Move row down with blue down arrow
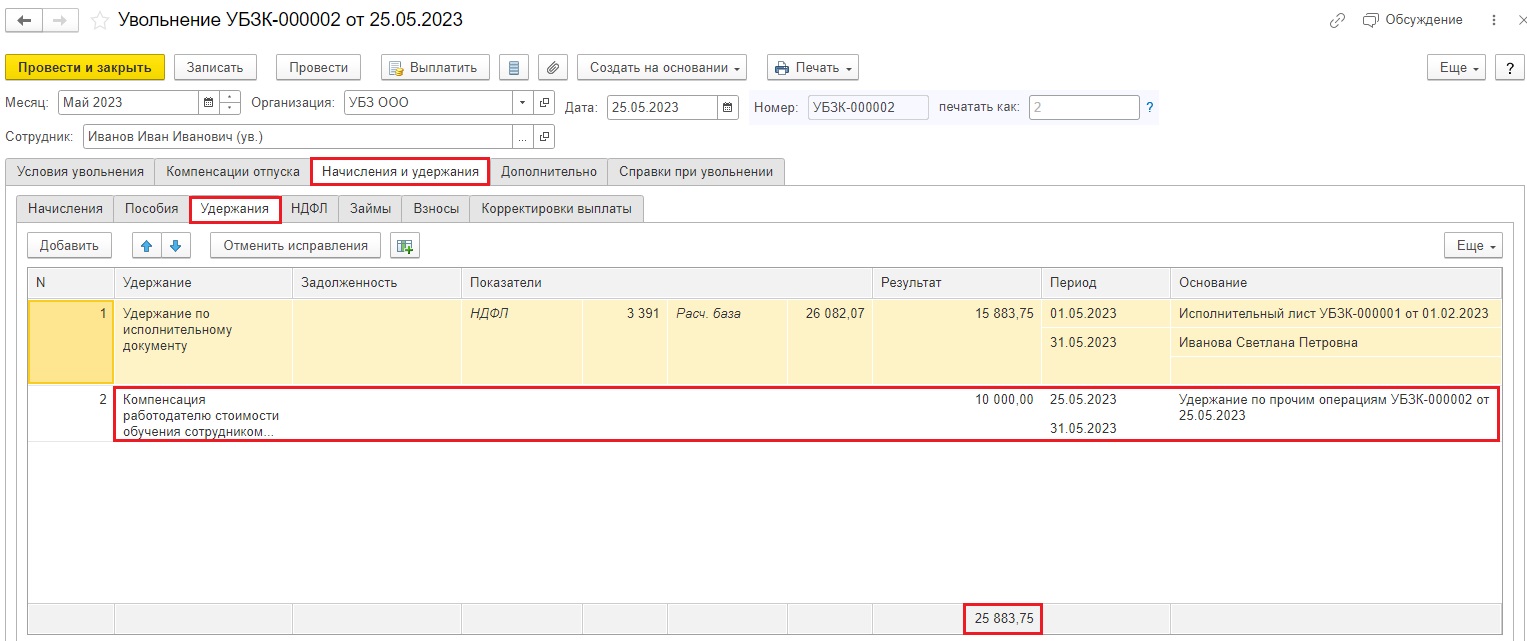This screenshot has width=1527, height=641. click(175, 245)
